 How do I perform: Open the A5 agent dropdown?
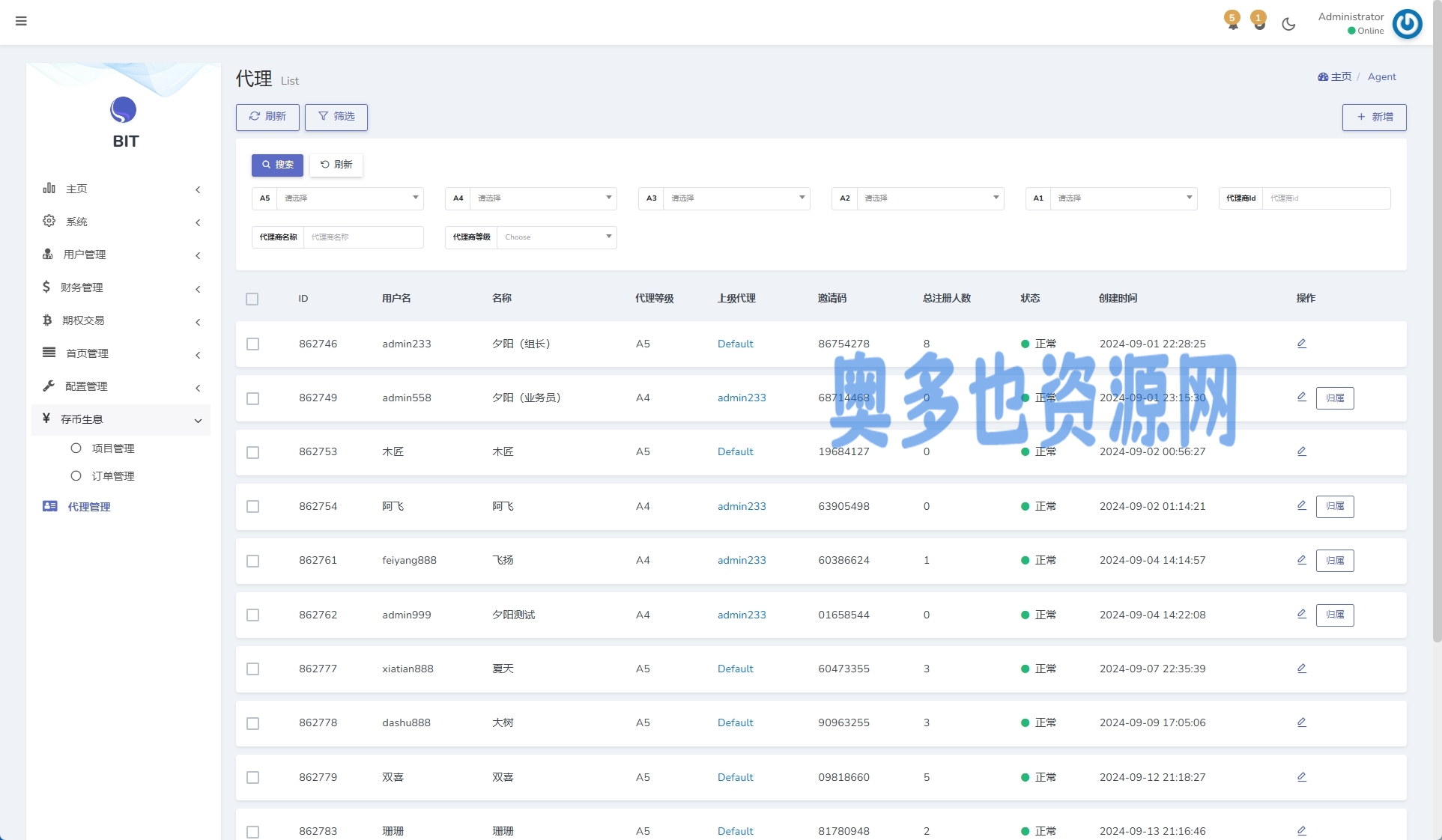(349, 198)
